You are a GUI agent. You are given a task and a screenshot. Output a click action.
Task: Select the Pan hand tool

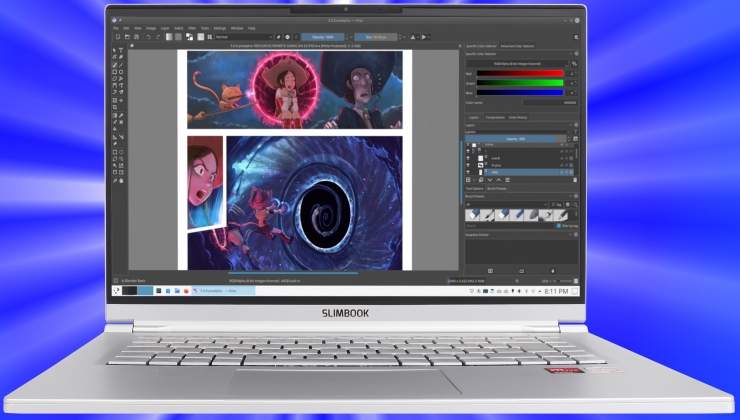121,181
